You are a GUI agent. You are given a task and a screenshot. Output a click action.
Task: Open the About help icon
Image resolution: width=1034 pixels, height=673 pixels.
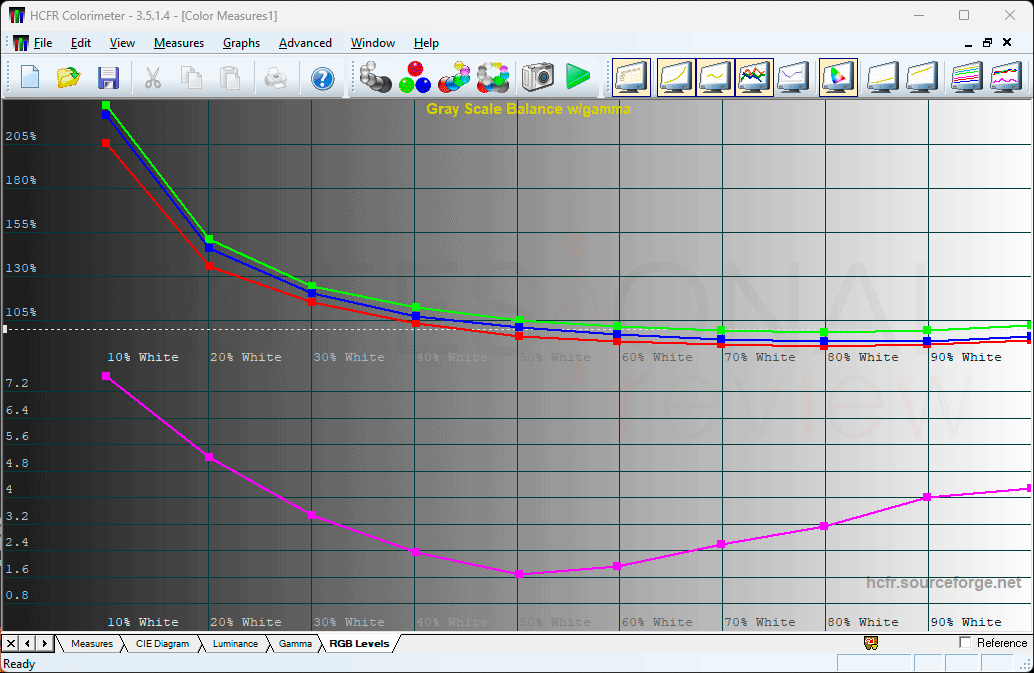tap(322, 78)
